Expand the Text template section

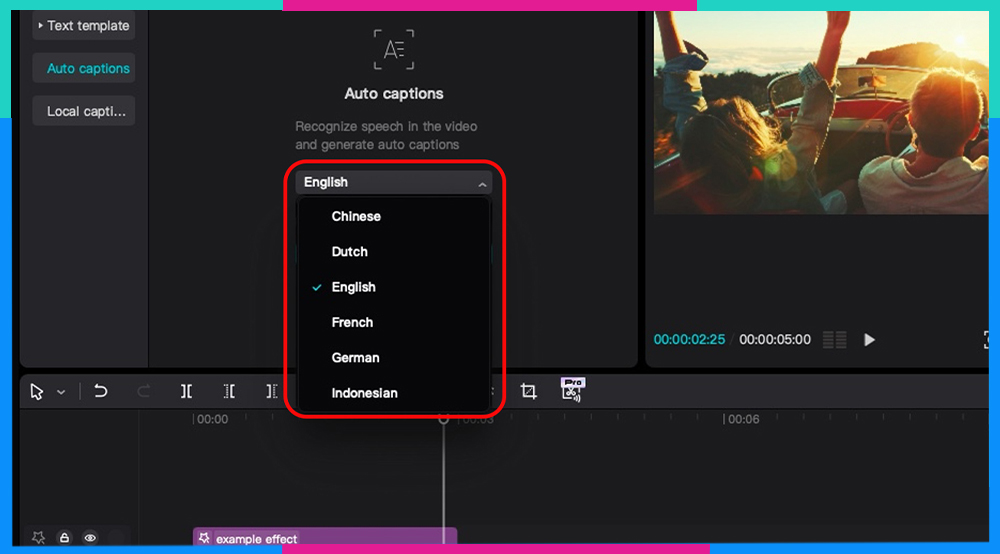tap(83, 25)
